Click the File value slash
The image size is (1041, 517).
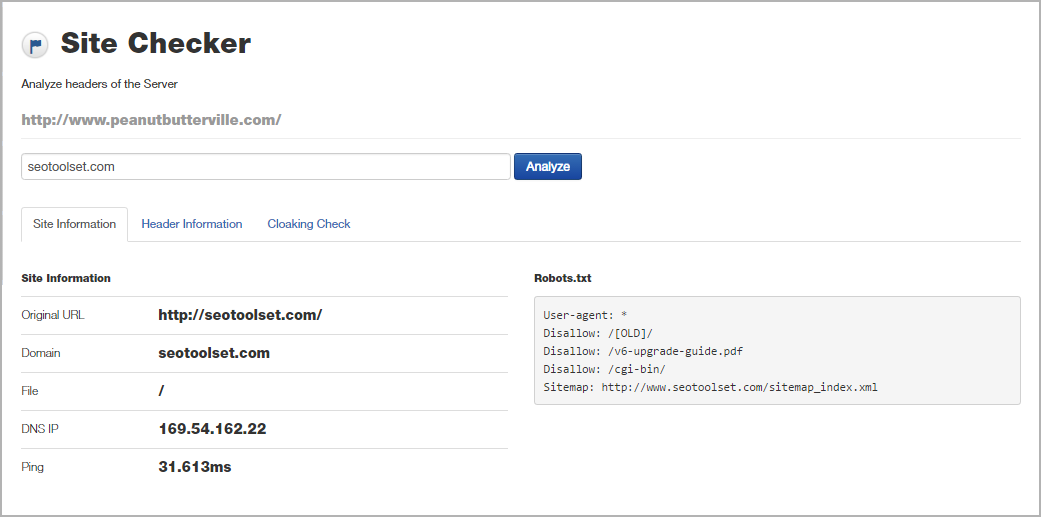point(161,391)
